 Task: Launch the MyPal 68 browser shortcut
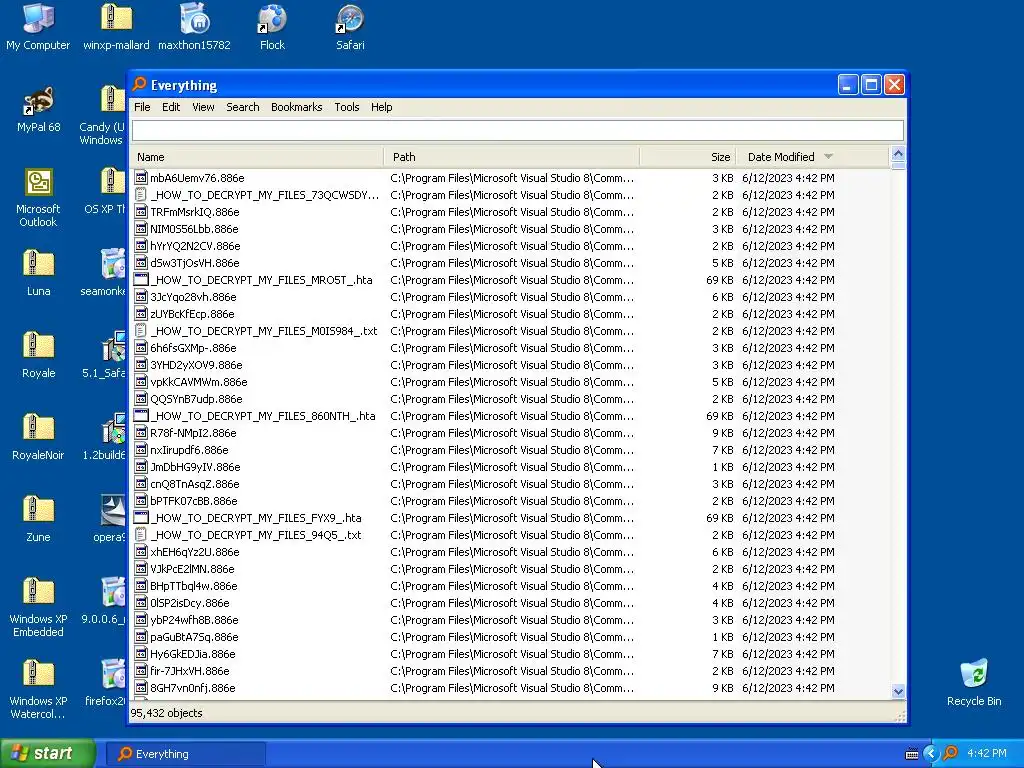point(39,109)
